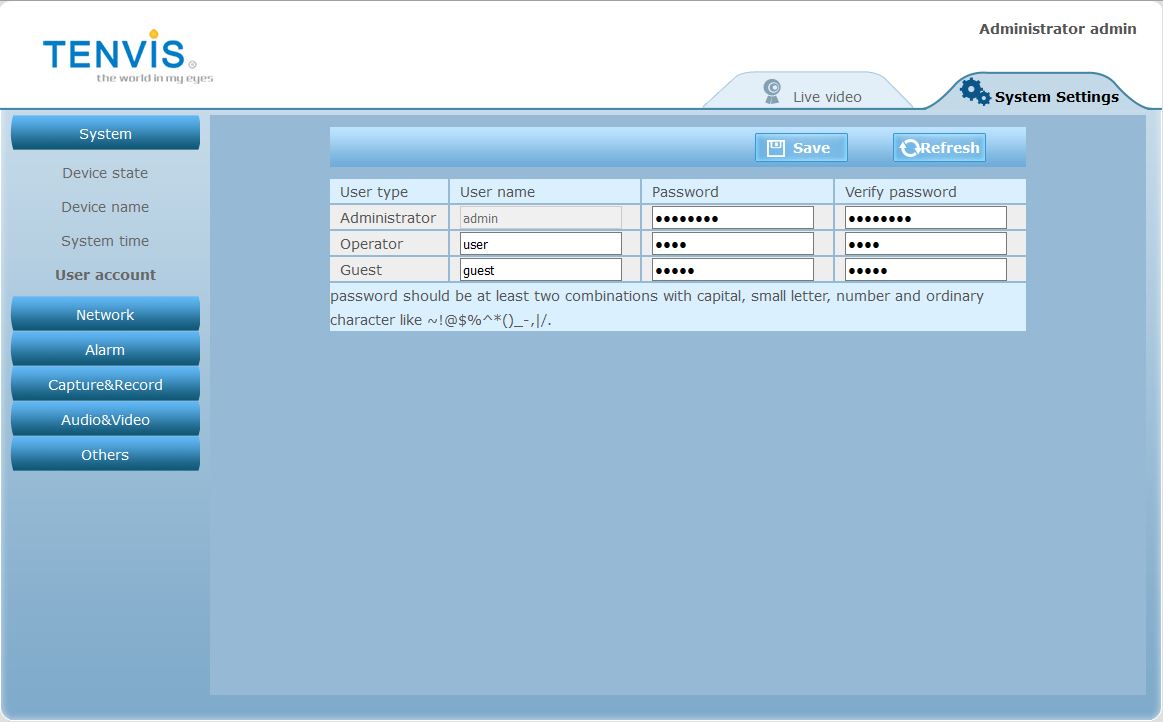
Task: Open System time settings
Action: point(105,241)
